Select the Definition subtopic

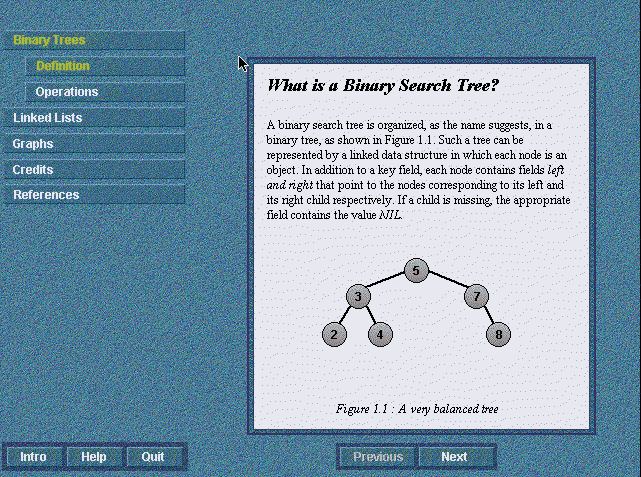click(x=105, y=66)
